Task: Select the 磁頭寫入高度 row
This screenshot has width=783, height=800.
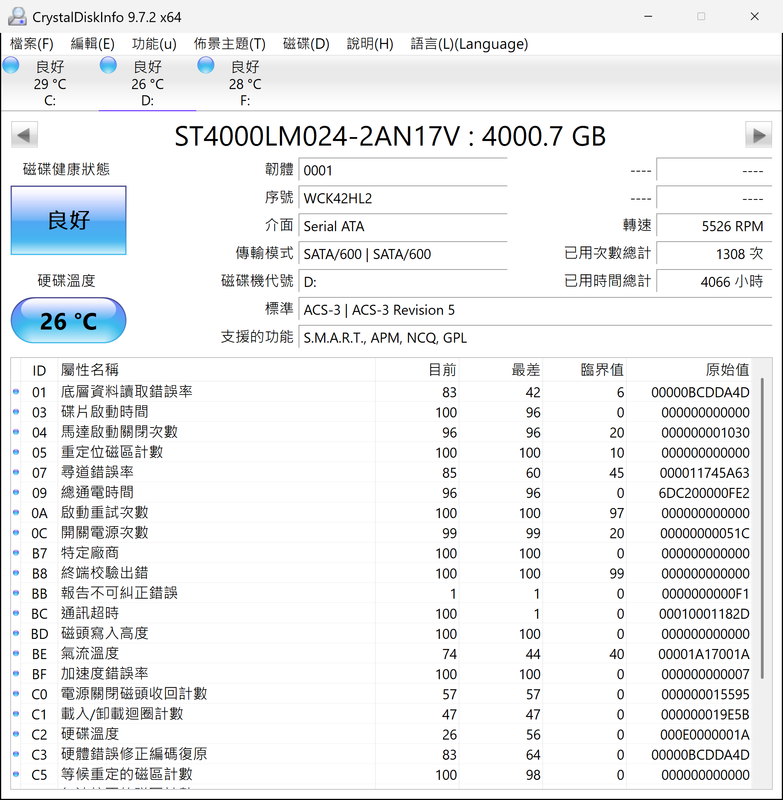Action: (x=382, y=634)
